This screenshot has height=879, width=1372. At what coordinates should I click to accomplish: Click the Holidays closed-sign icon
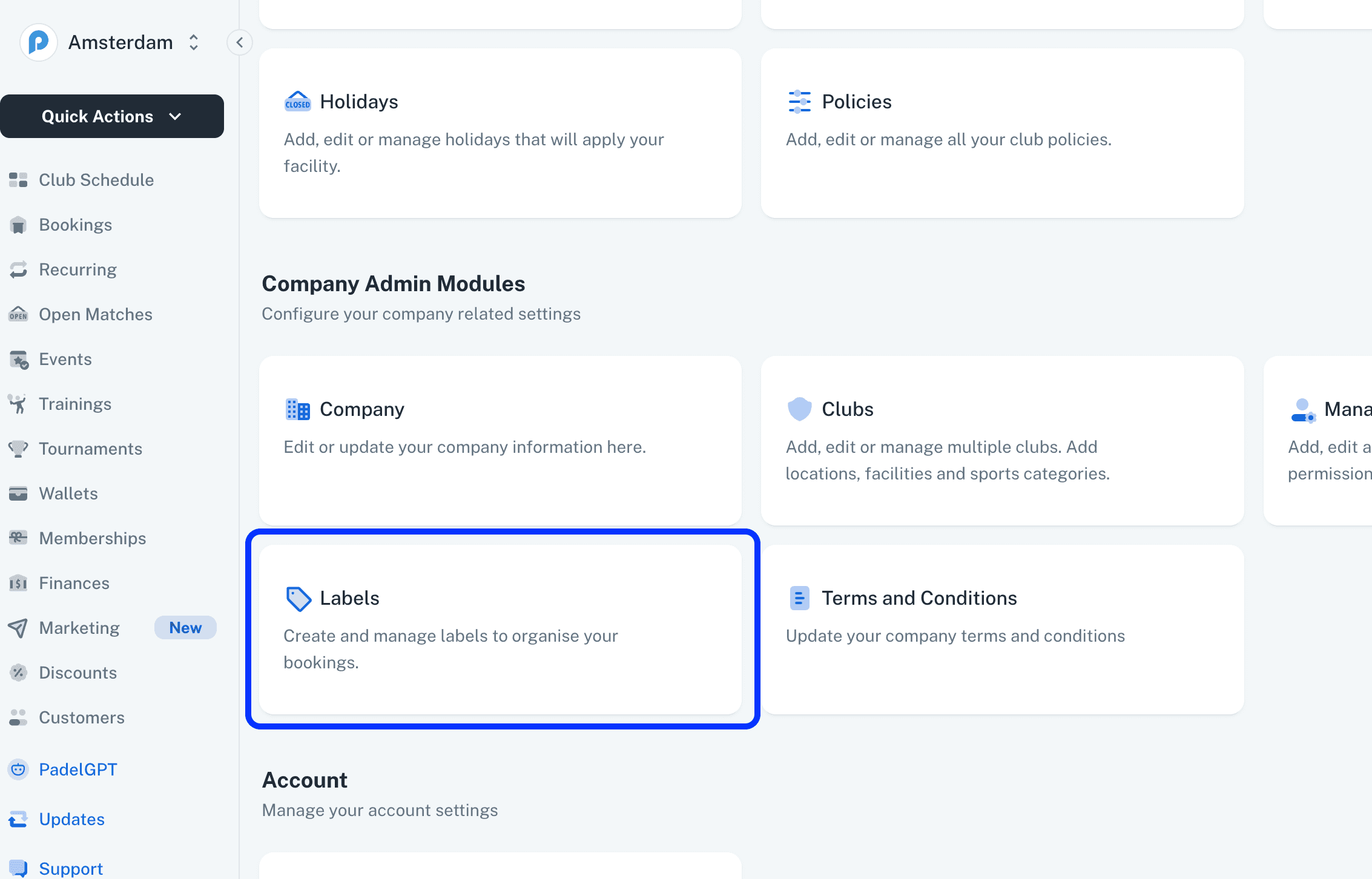tap(297, 102)
